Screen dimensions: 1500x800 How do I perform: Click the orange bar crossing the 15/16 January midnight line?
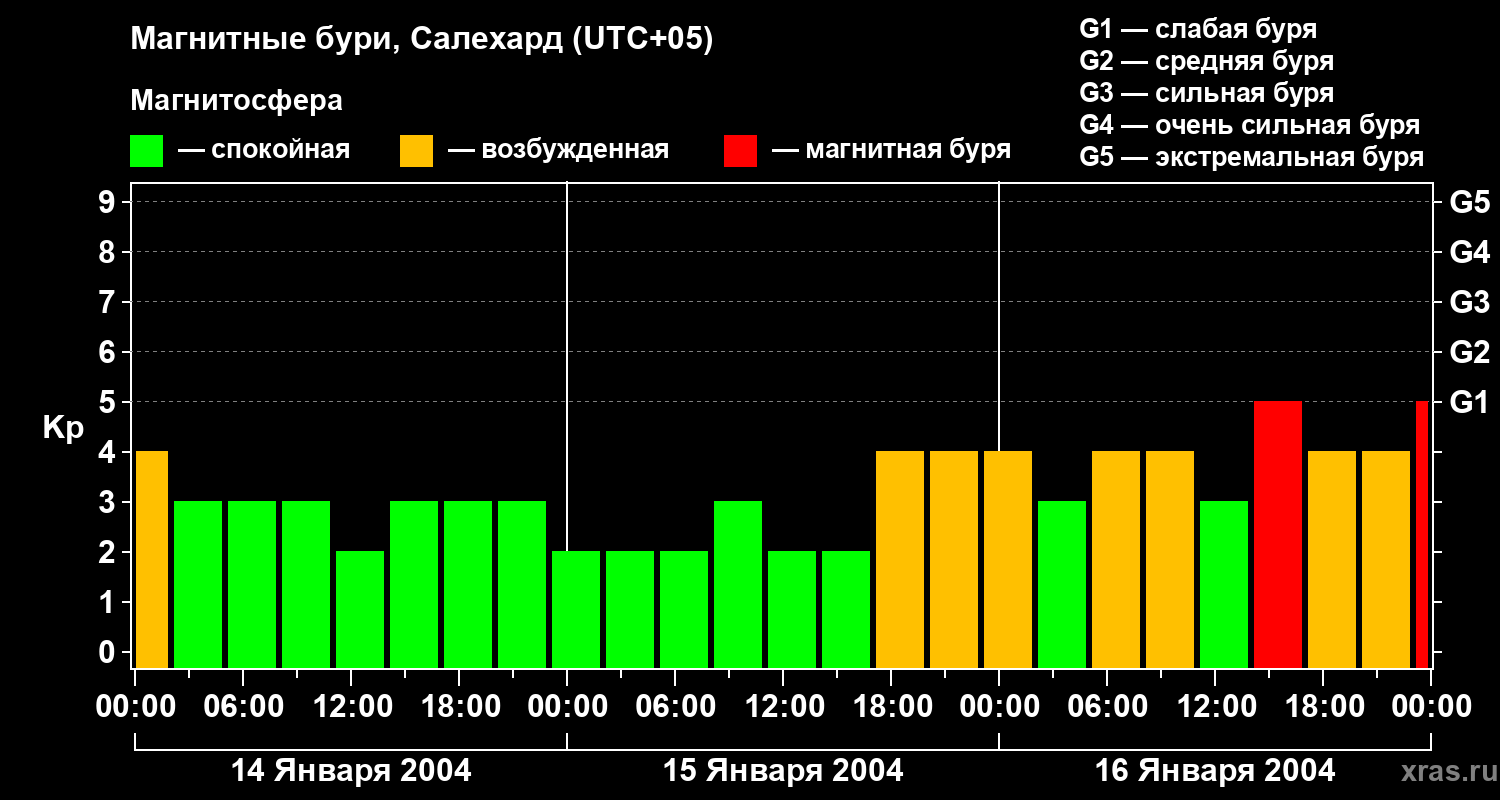[1008, 560]
